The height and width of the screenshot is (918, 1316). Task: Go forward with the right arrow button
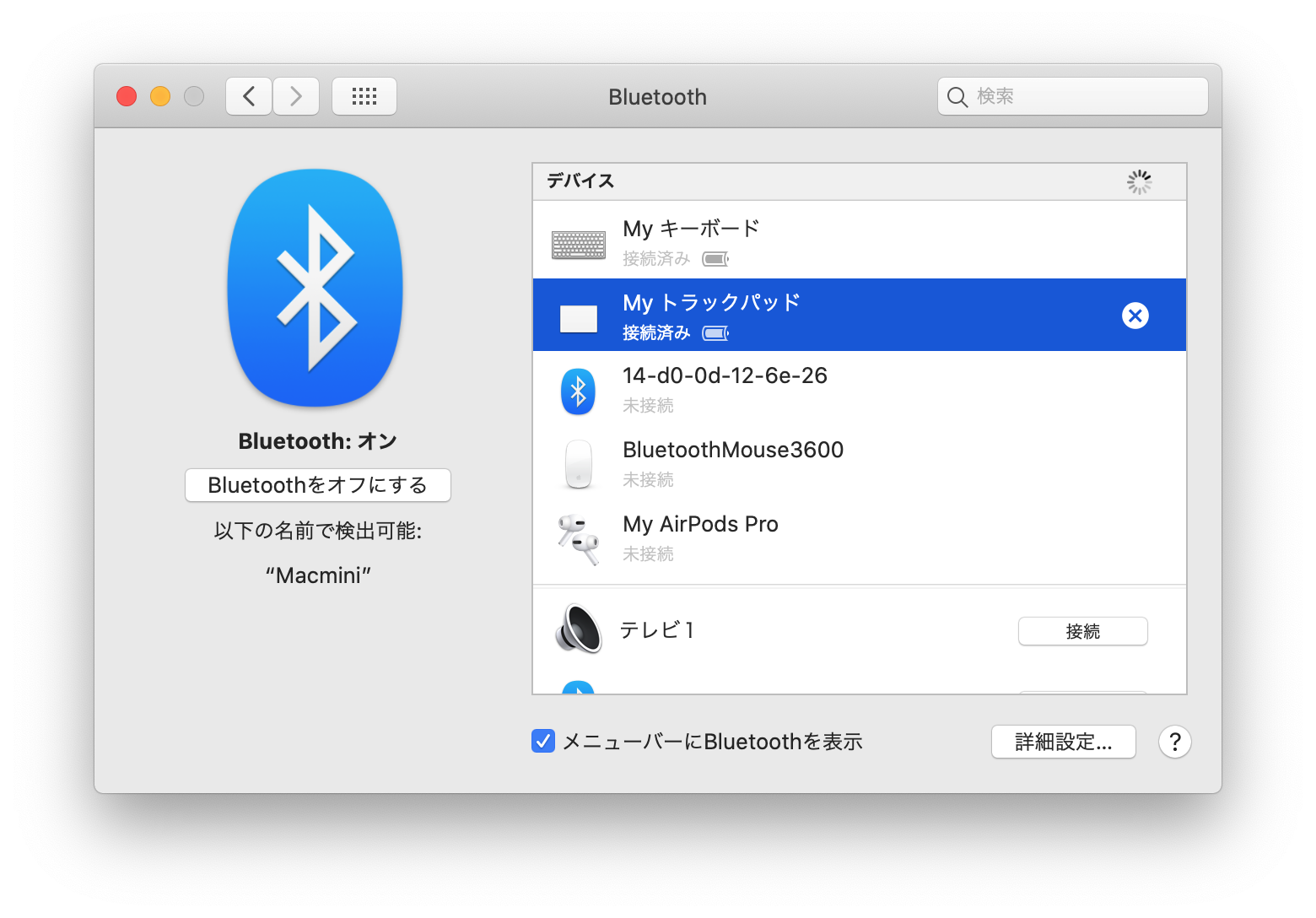click(296, 96)
